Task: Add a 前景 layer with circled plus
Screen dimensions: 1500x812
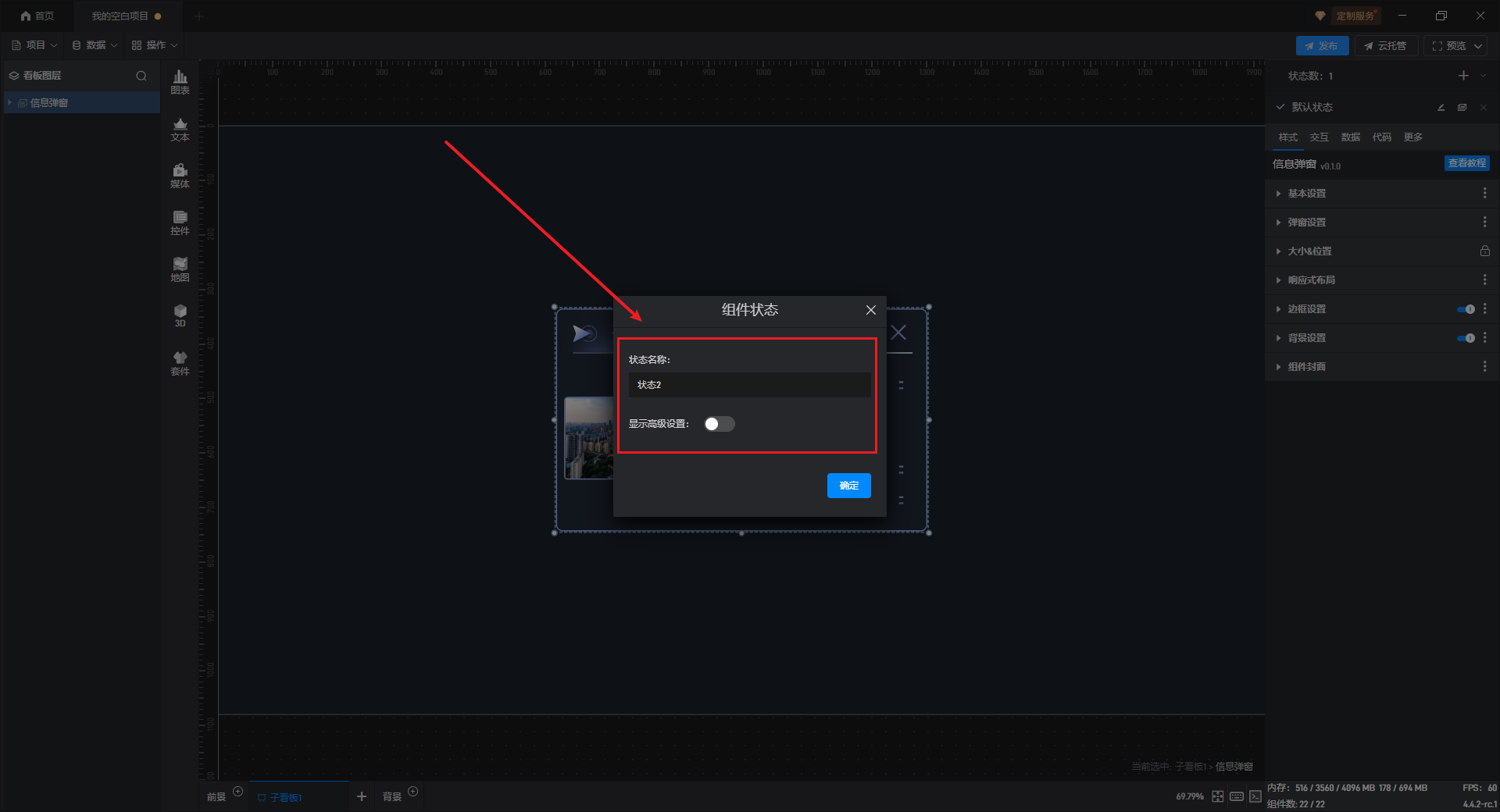Action: point(238,792)
